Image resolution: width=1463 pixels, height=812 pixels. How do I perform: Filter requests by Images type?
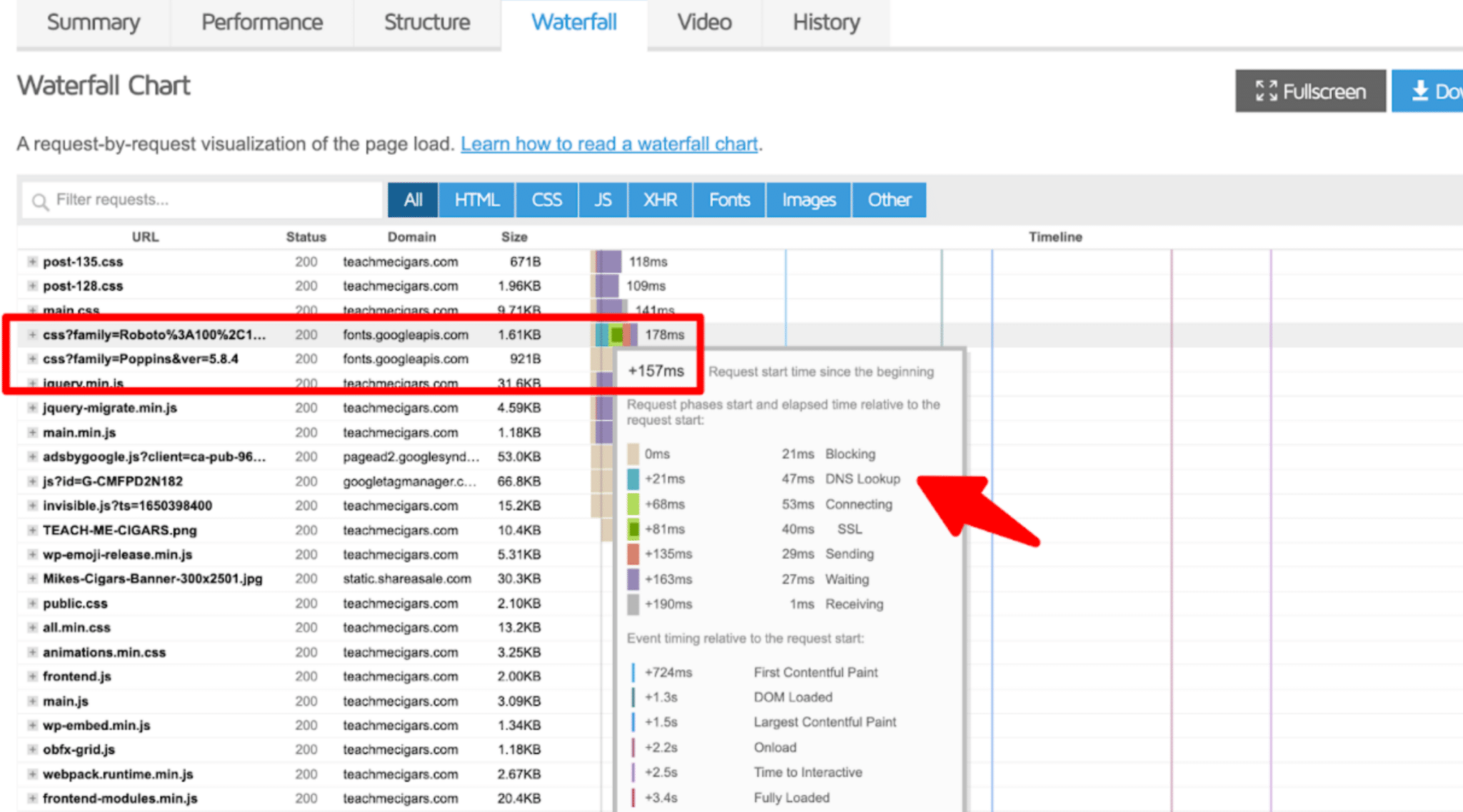coord(808,200)
